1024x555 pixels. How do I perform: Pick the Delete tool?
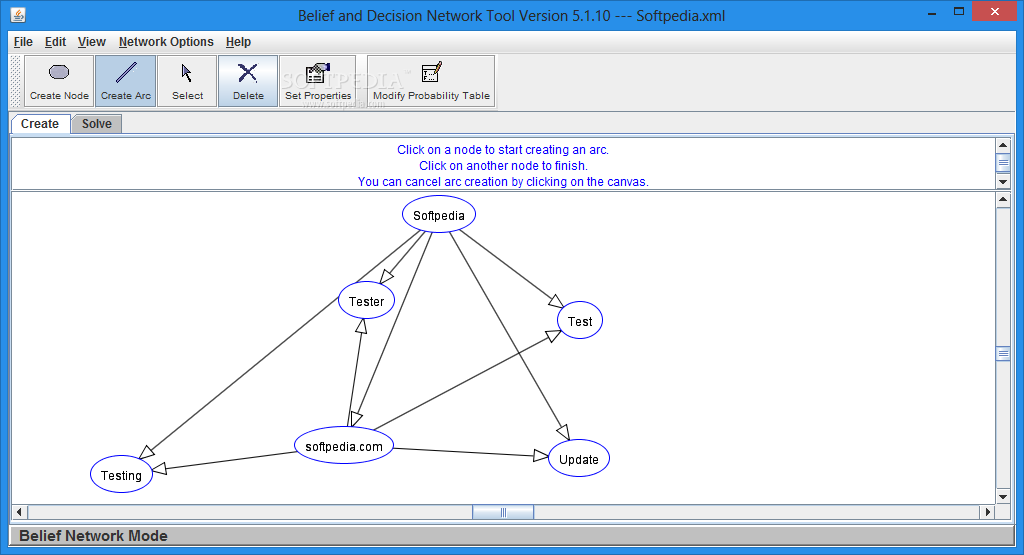[x=248, y=81]
